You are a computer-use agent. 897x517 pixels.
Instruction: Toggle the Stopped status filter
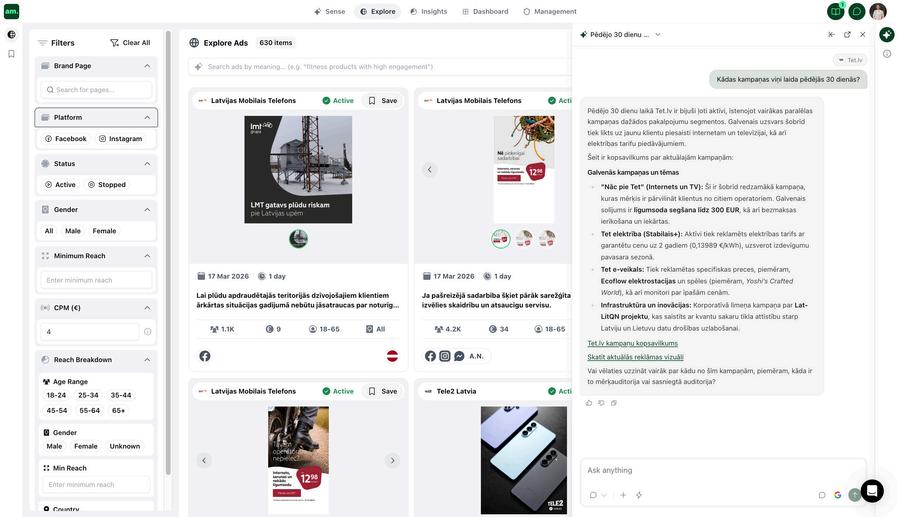click(x=106, y=185)
